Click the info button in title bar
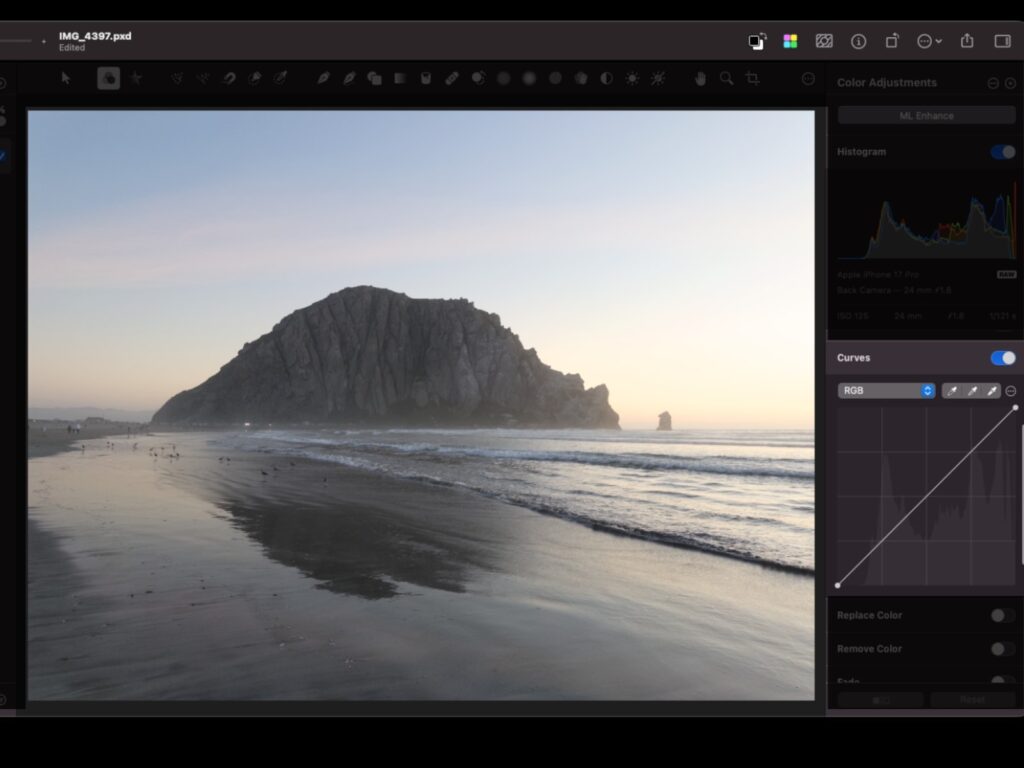Image resolution: width=1024 pixels, height=768 pixels. pos(858,41)
